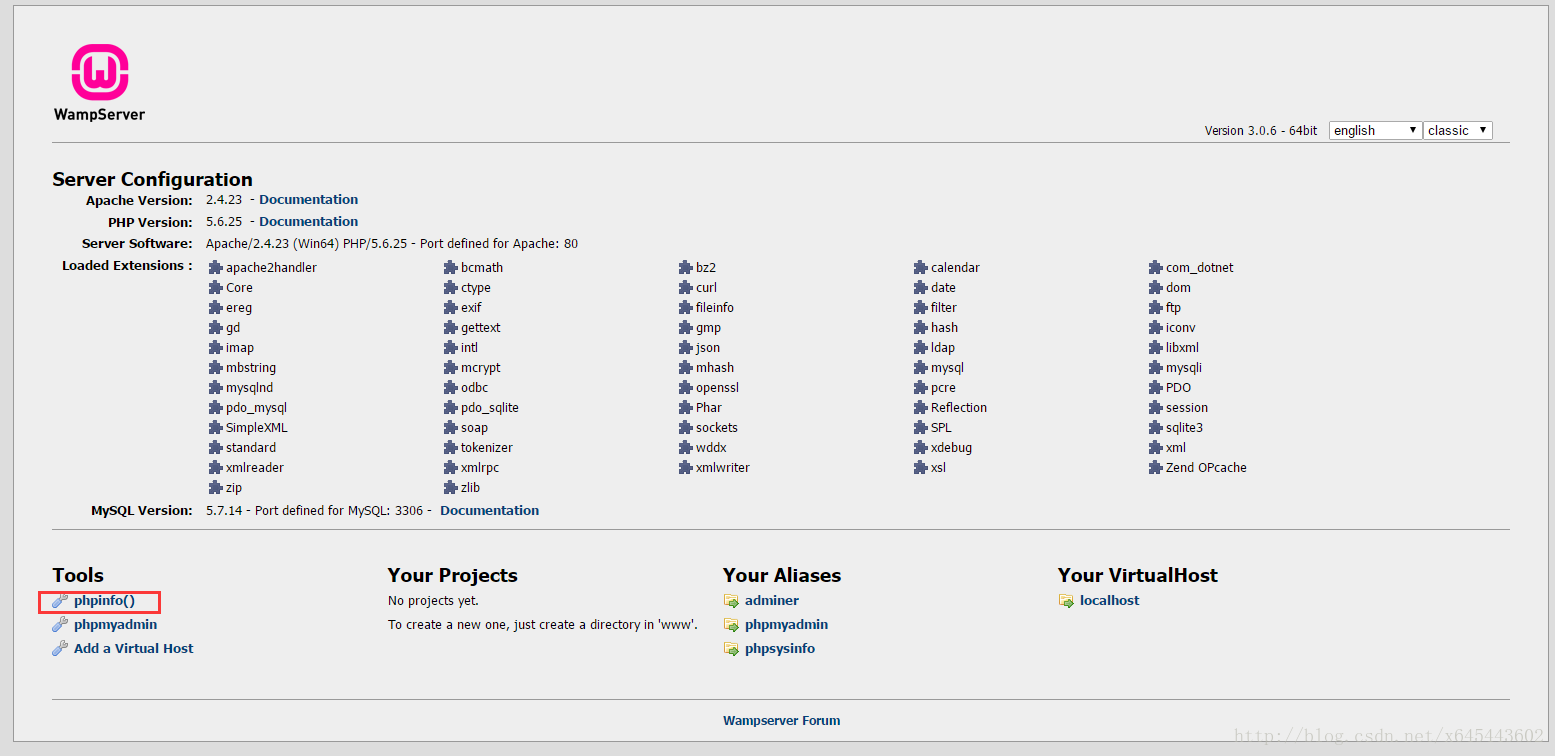
Task: Open the phpsysinfo alias link
Action: coord(780,649)
